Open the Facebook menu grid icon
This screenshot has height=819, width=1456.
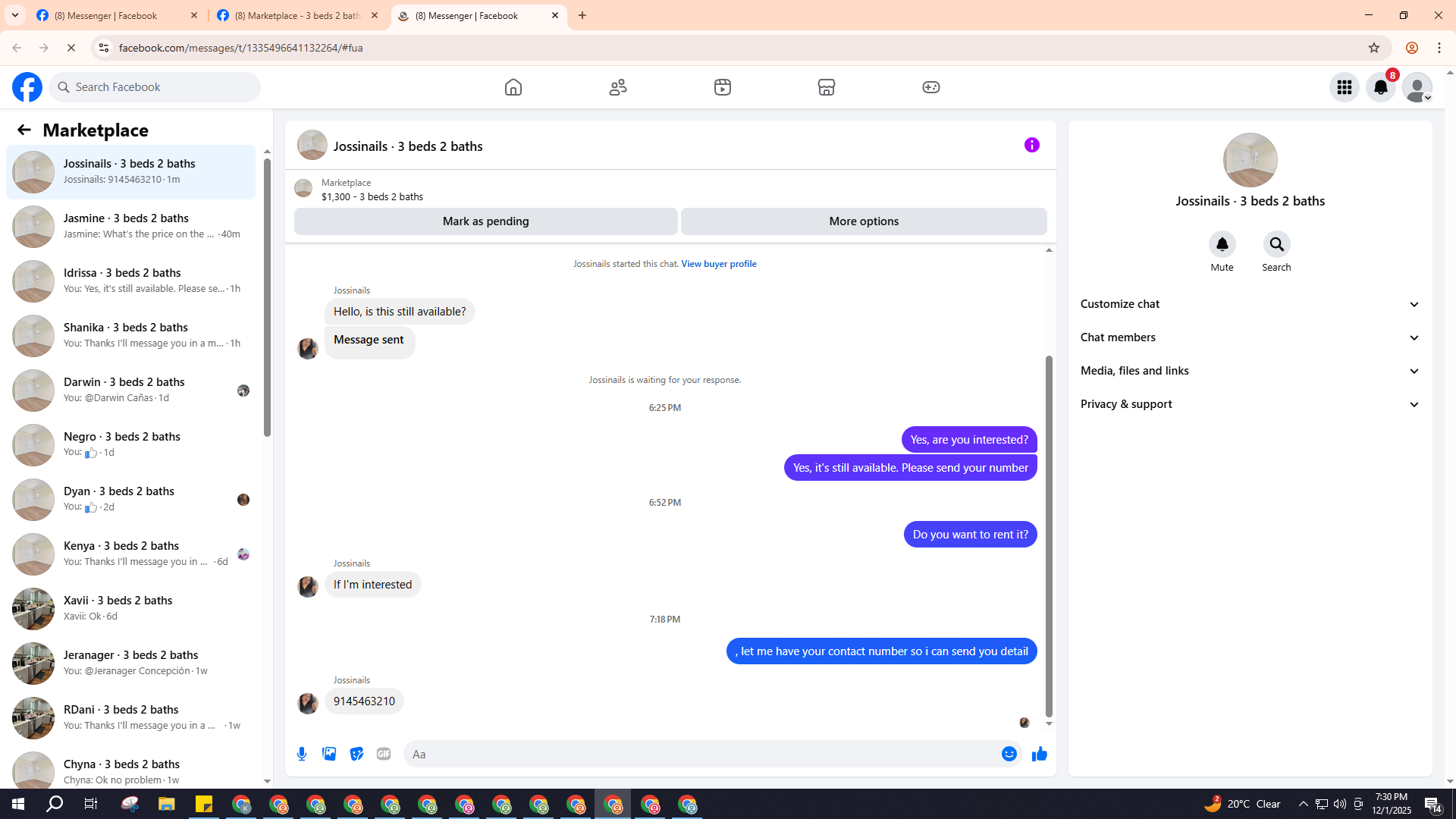pos(1345,87)
